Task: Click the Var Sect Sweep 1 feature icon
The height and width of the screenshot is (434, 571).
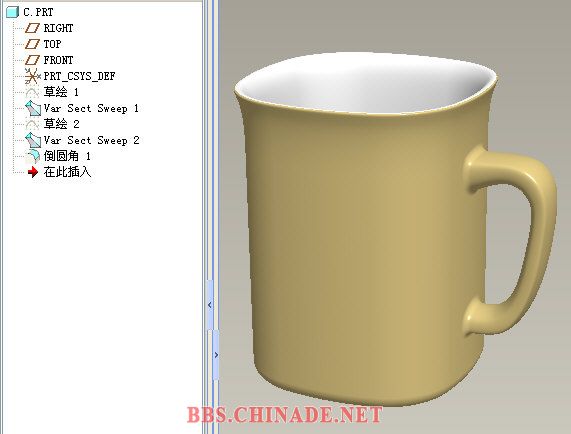Action: [32, 108]
